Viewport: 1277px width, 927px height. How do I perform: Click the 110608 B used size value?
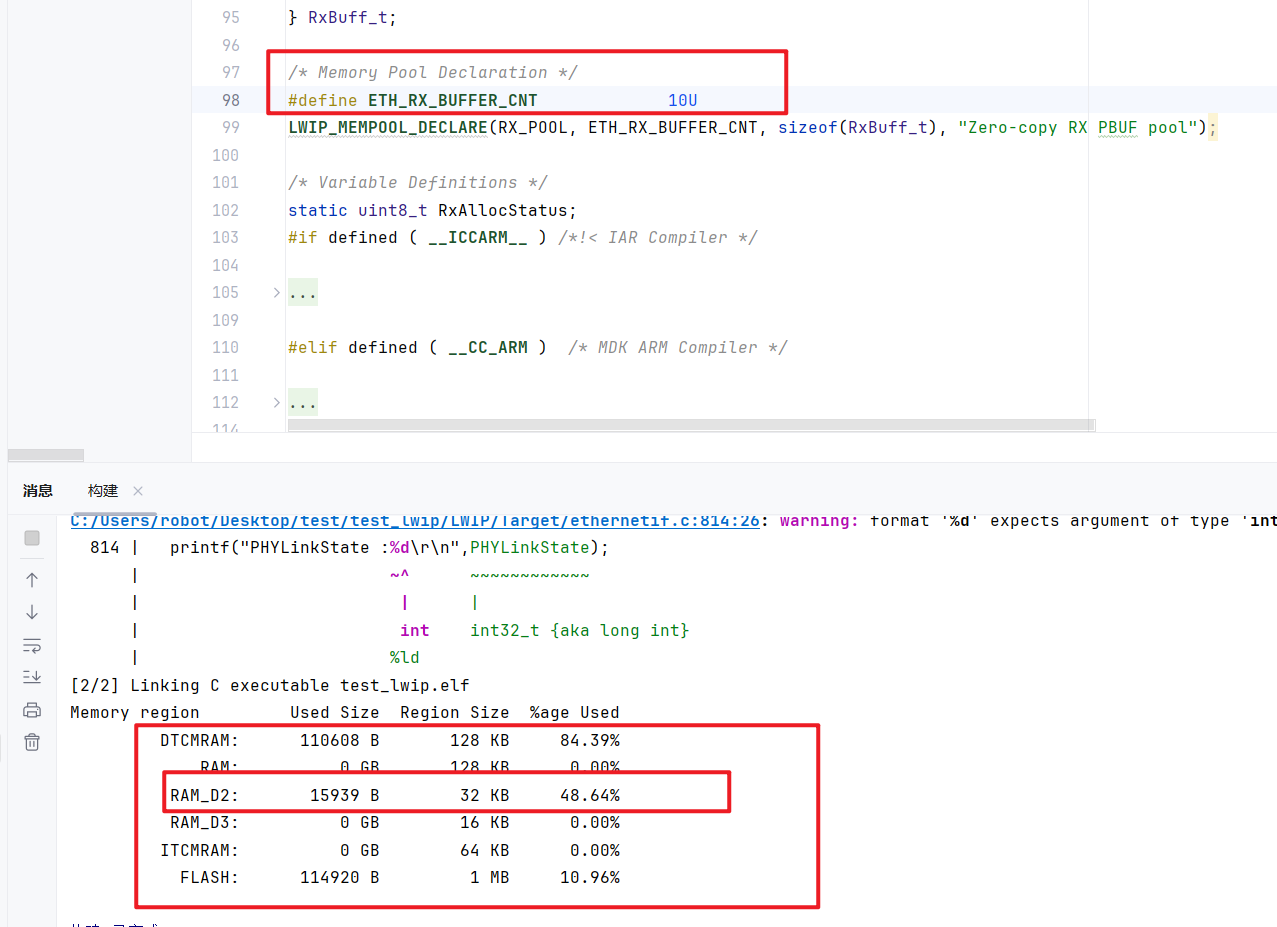(x=340, y=740)
